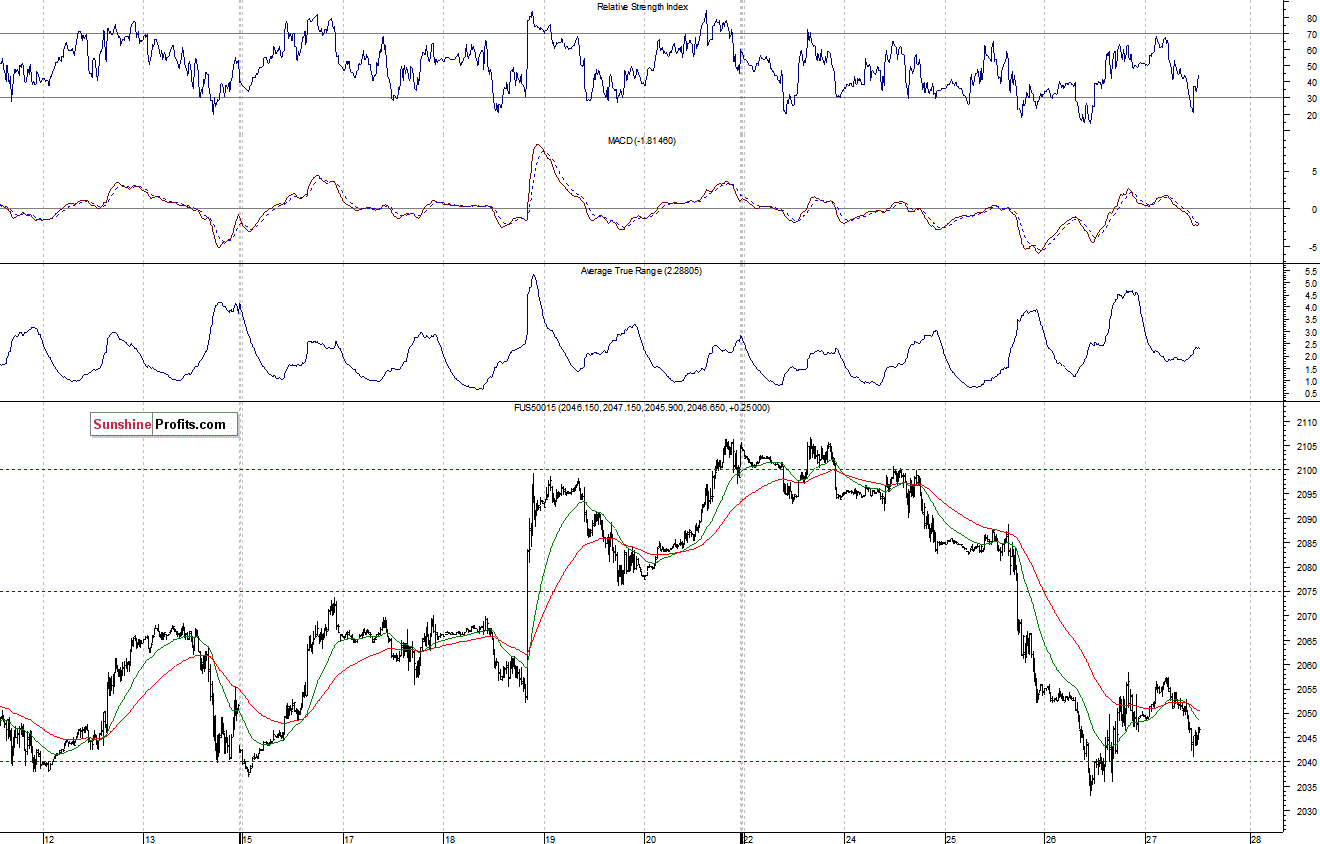The height and width of the screenshot is (844, 1320).
Task: Click date label 13 on time axis
Action: (x=148, y=839)
